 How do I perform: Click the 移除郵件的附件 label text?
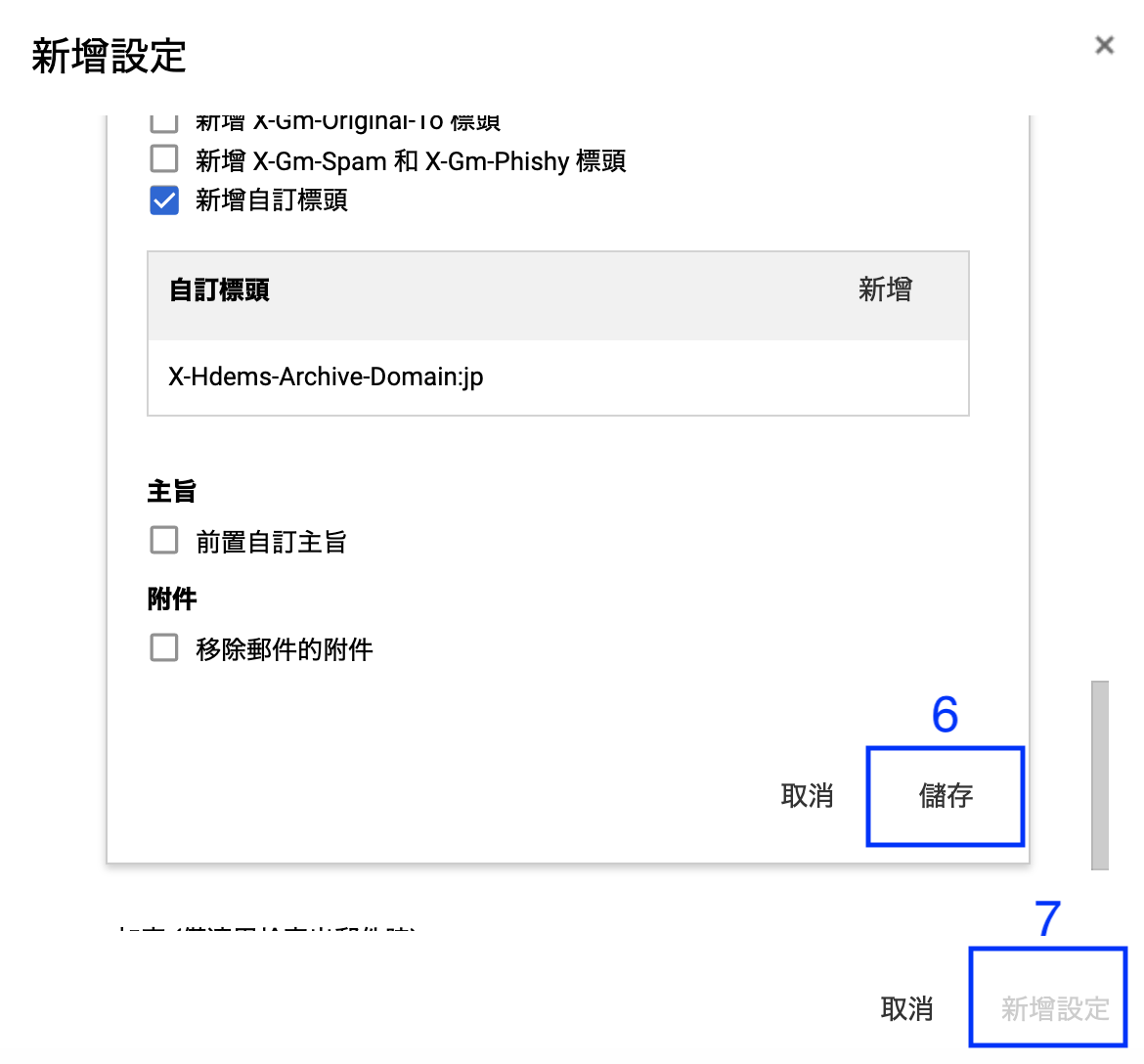point(284,648)
